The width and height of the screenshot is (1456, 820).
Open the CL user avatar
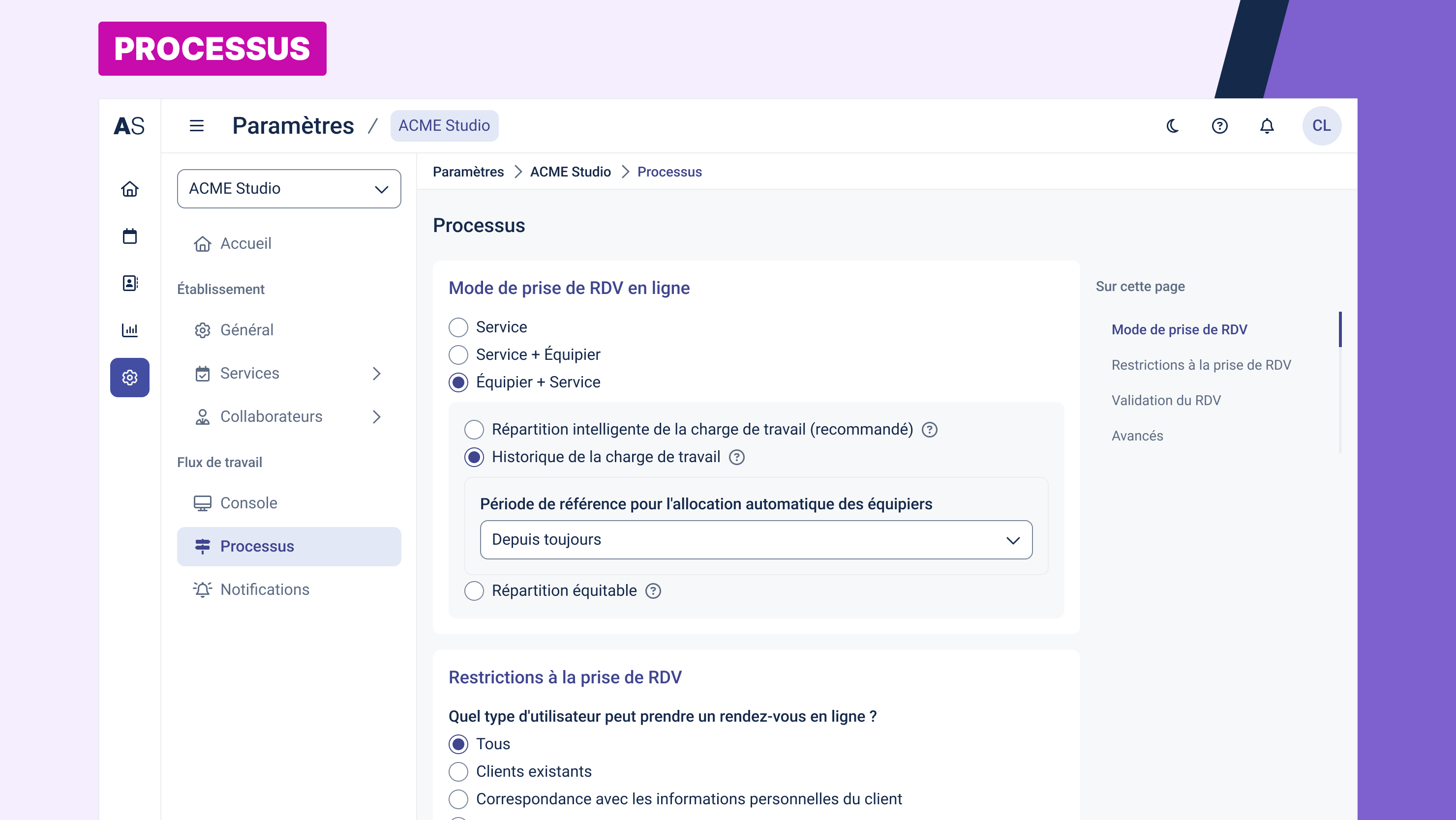coord(1321,125)
